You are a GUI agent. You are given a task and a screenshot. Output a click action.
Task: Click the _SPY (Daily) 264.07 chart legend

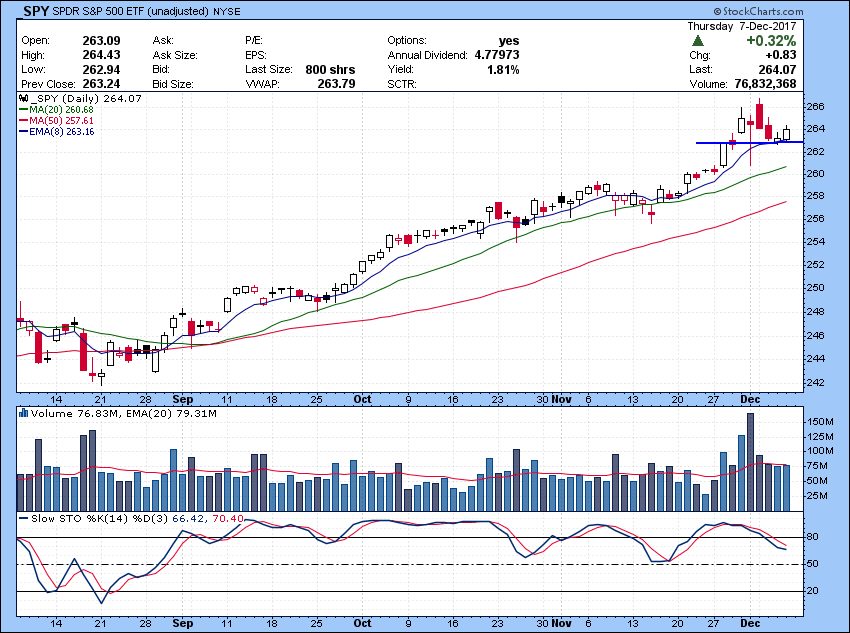point(86,99)
